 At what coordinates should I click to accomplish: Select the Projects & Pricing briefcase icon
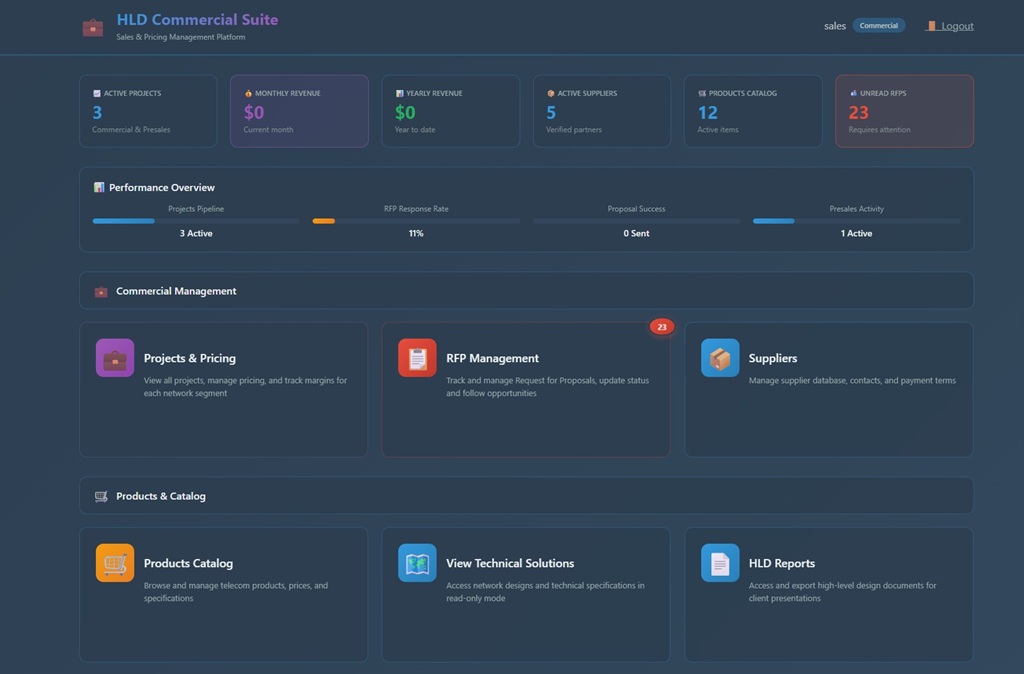[x=114, y=357]
